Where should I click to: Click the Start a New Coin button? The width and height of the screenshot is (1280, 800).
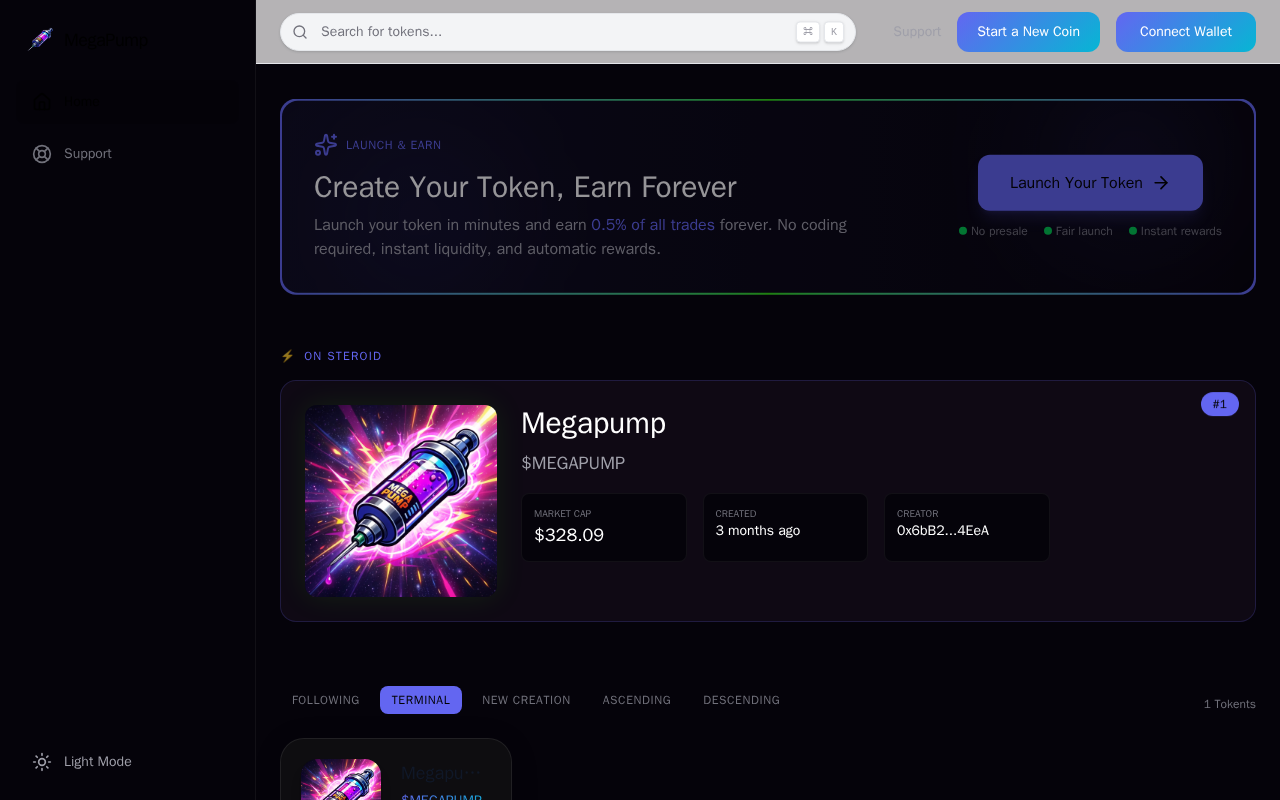point(1028,32)
